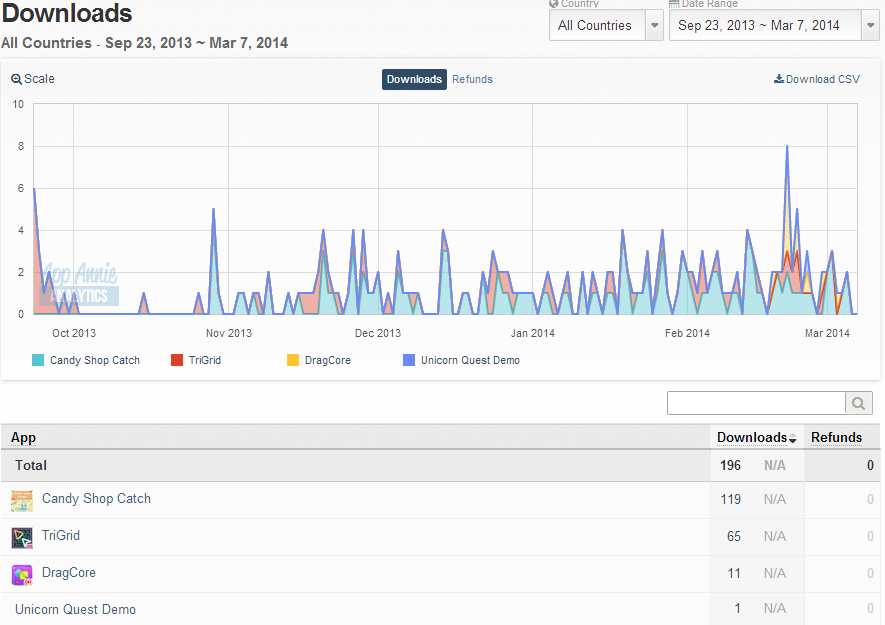Image resolution: width=885 pixels, height=625 pixels.
Task: Sort the table by Refunds column
Action: point(836,438)
